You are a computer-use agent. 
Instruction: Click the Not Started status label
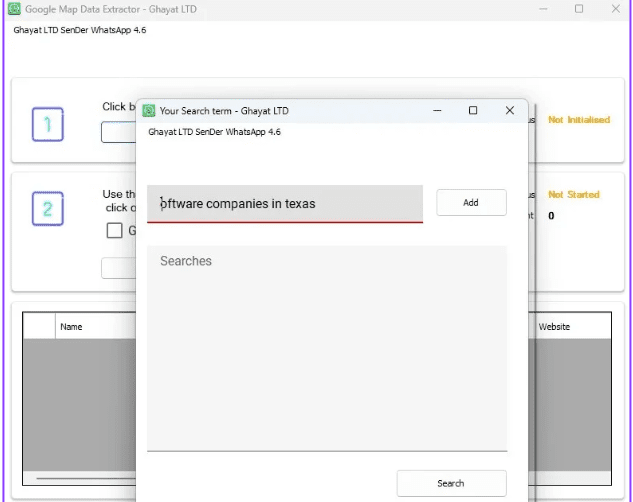(573, 195)
